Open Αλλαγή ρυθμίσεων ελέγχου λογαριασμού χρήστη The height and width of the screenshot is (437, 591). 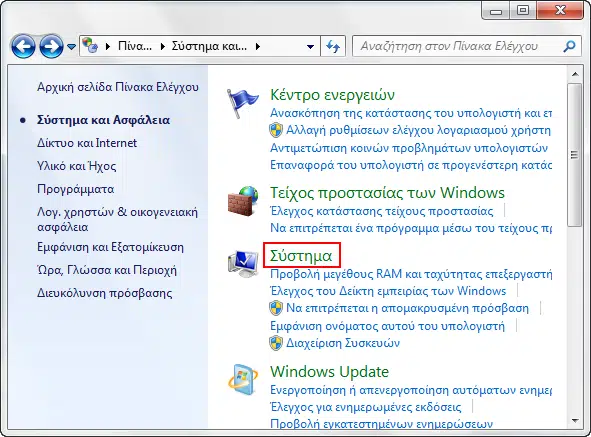418,130
